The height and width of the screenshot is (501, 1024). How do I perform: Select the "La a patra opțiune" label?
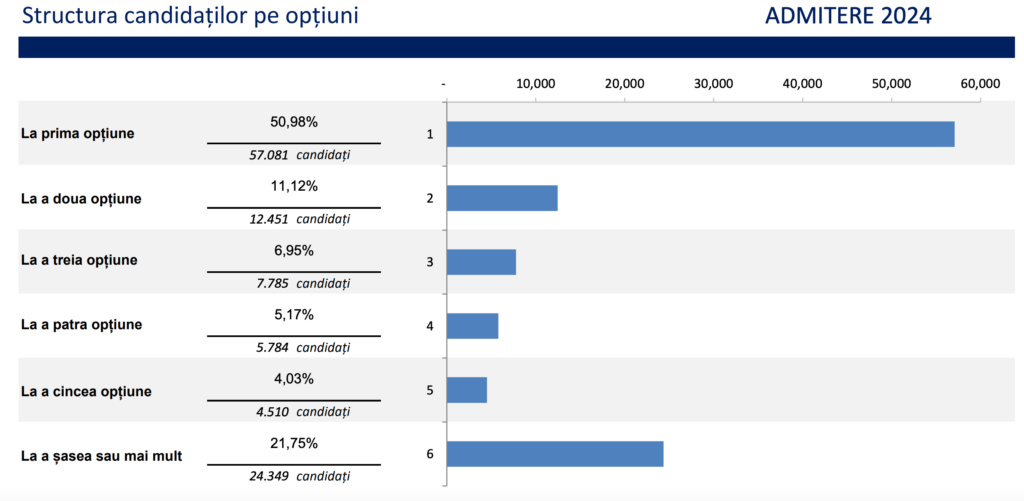point(81,325)
